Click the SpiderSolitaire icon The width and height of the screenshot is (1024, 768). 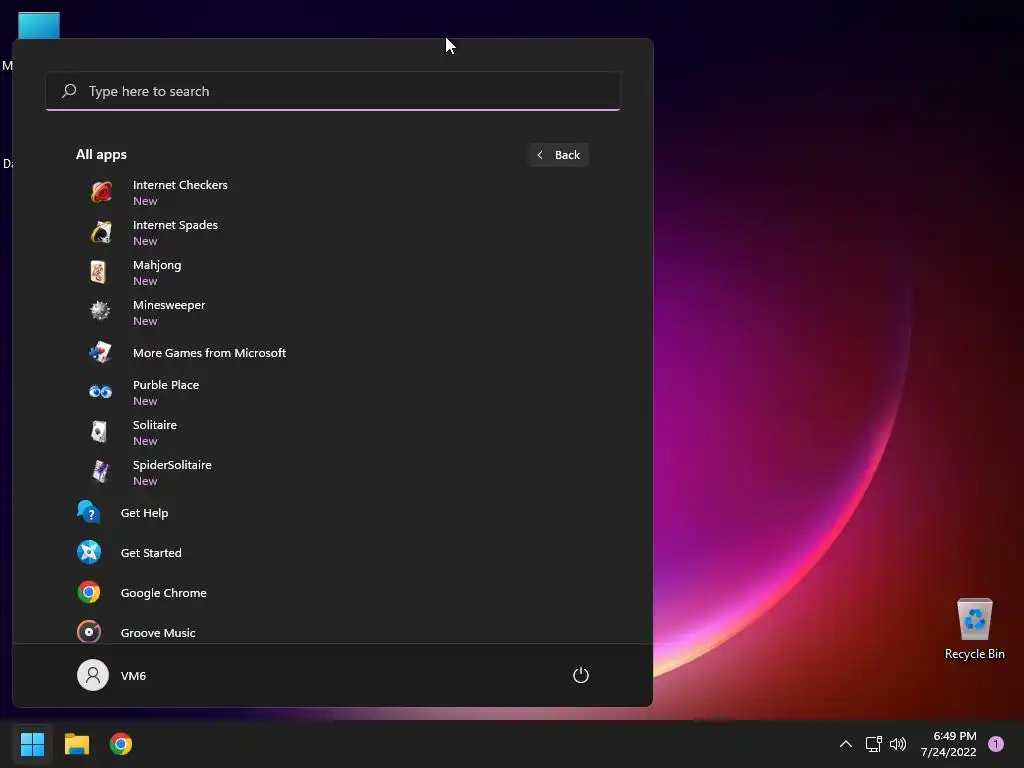coord(101,472)
